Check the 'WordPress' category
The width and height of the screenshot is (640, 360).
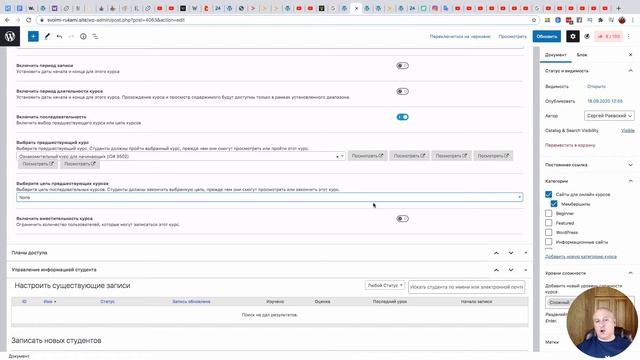point(549,232)
